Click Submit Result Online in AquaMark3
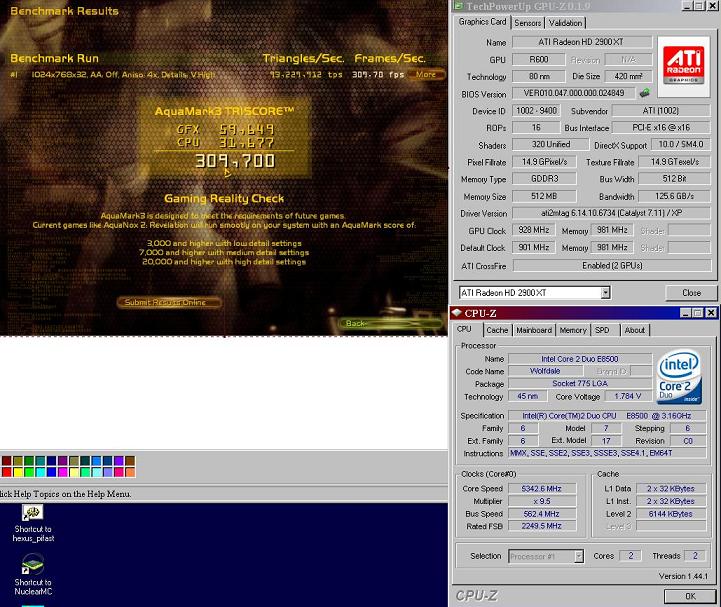This screenshot has width=721, height=607. (x=169, y=302)
